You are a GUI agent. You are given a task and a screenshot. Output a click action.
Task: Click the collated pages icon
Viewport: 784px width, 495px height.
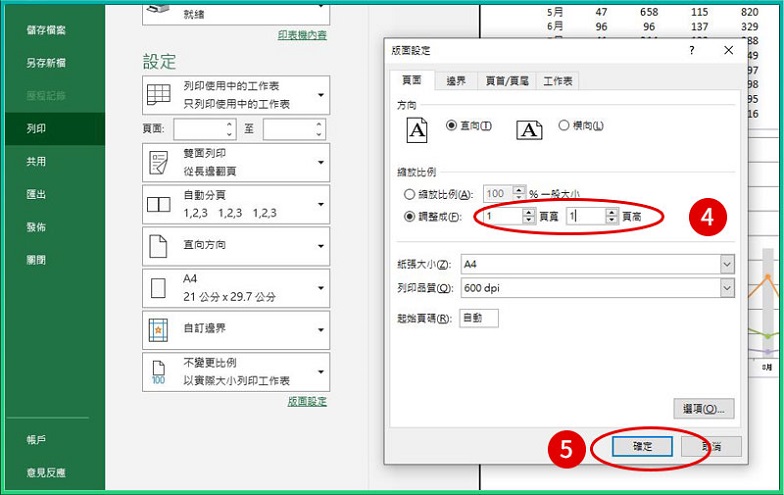pos(158,204)
